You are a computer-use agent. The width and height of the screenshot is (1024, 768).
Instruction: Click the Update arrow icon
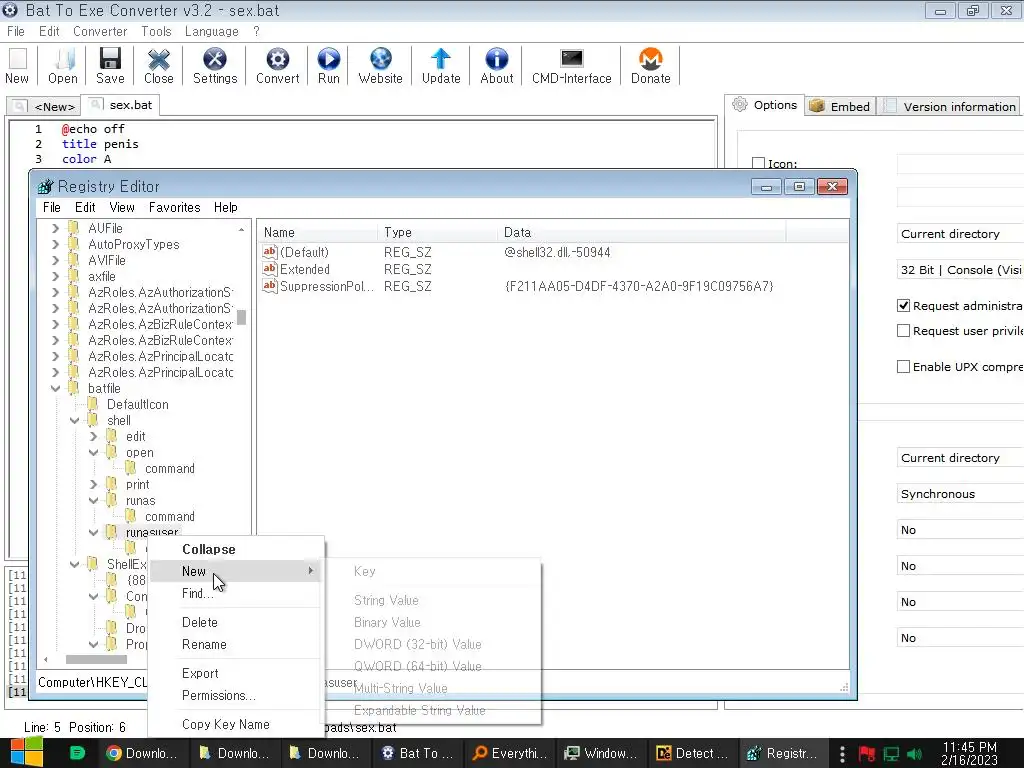click(441, 59)
